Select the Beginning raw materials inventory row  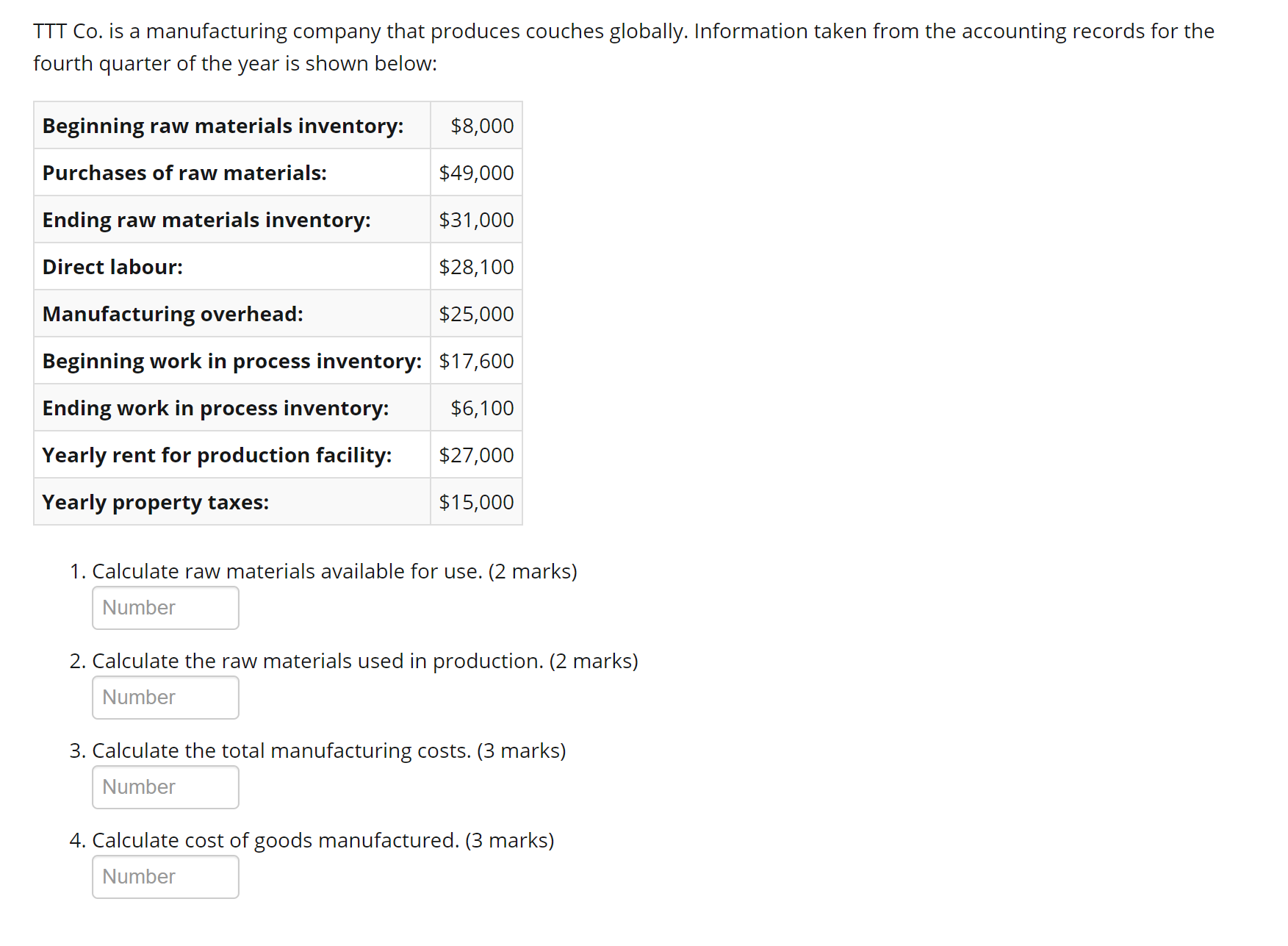pyautogui.click(x=222, y=126)
